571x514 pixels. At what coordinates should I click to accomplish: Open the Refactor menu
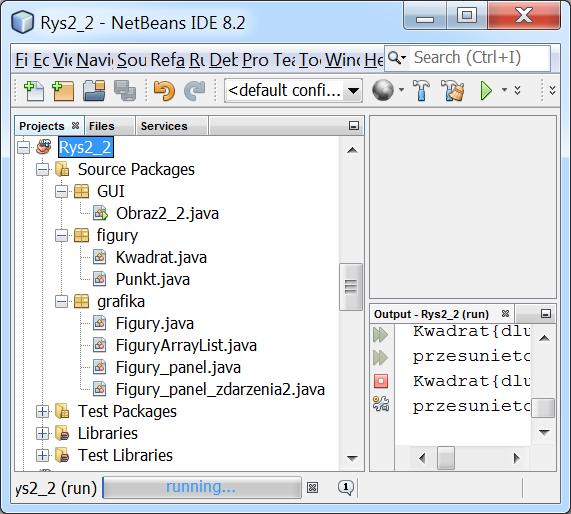tap(168, 60)
